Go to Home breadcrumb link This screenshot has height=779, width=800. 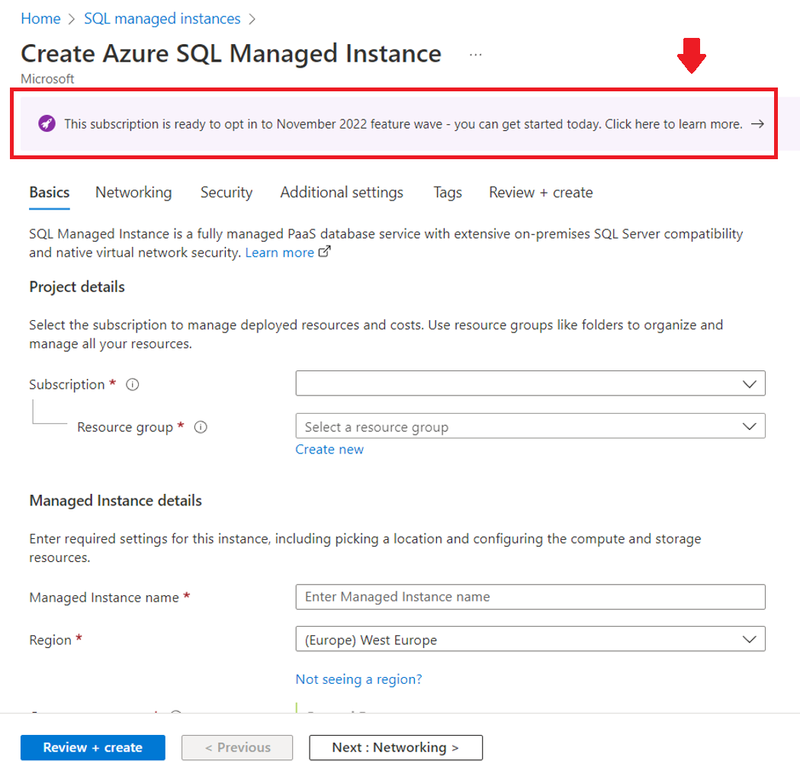click(41, 19)
